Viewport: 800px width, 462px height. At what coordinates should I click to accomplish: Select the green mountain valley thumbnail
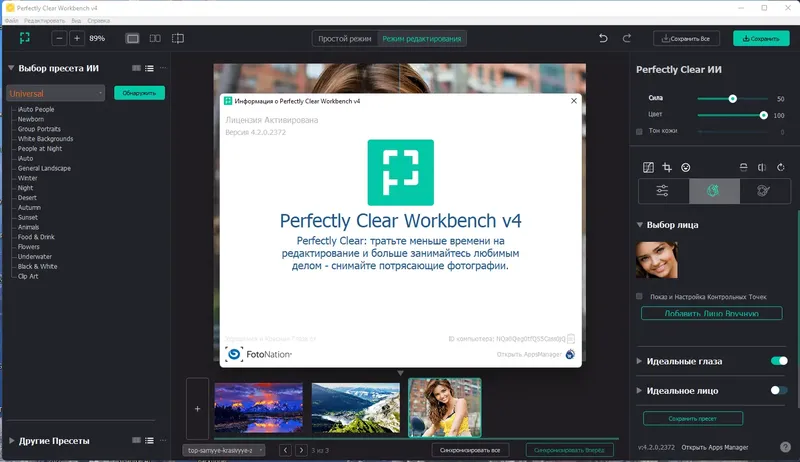coord(356,408)
